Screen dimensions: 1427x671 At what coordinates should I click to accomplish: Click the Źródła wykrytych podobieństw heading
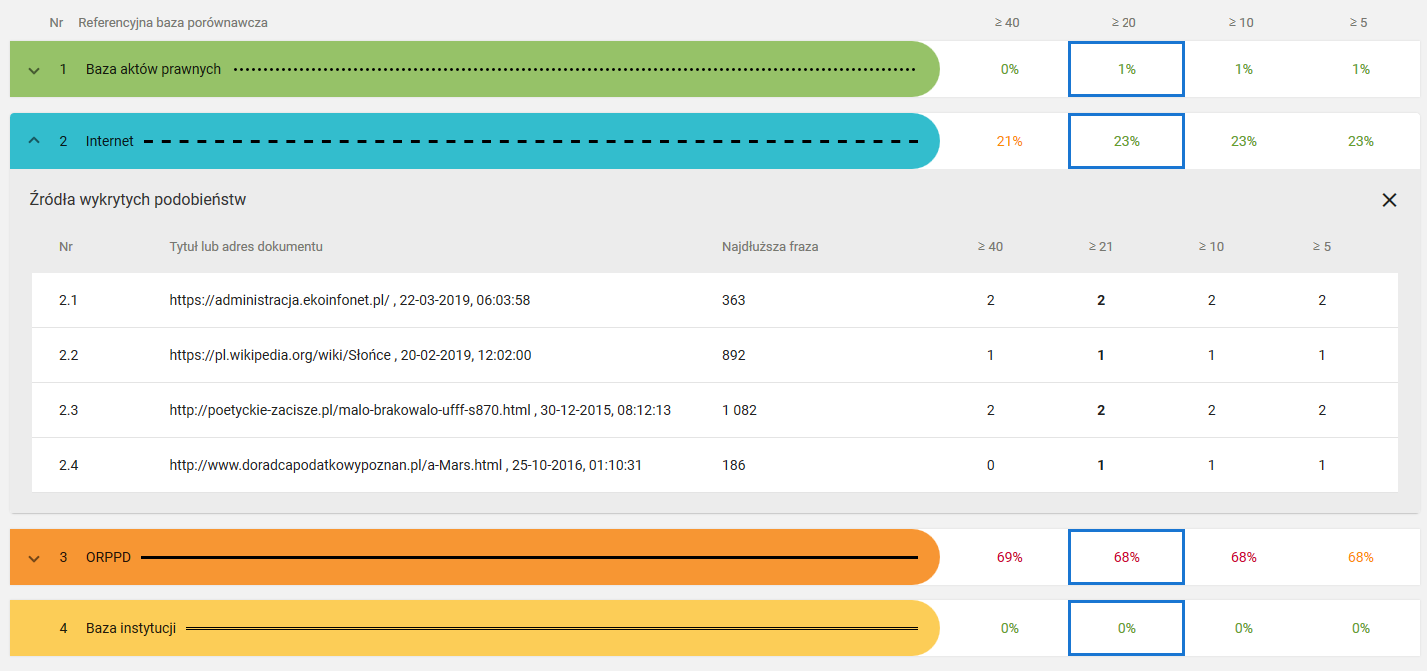138,200
